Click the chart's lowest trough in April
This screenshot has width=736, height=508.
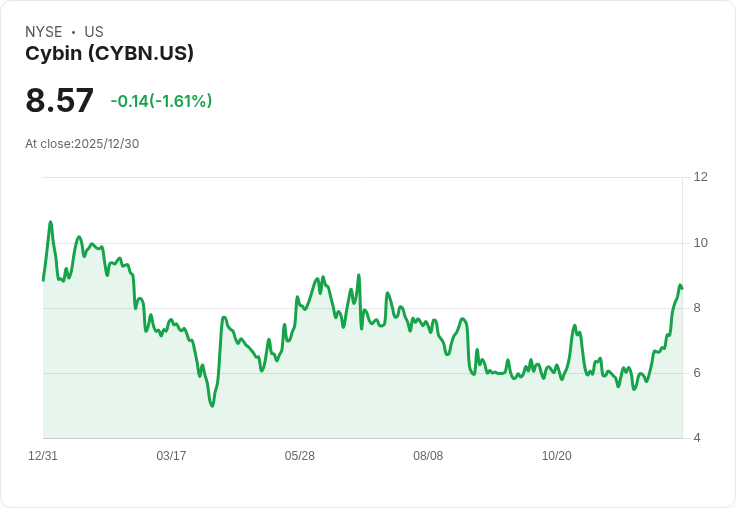click(x=212, y=406)
